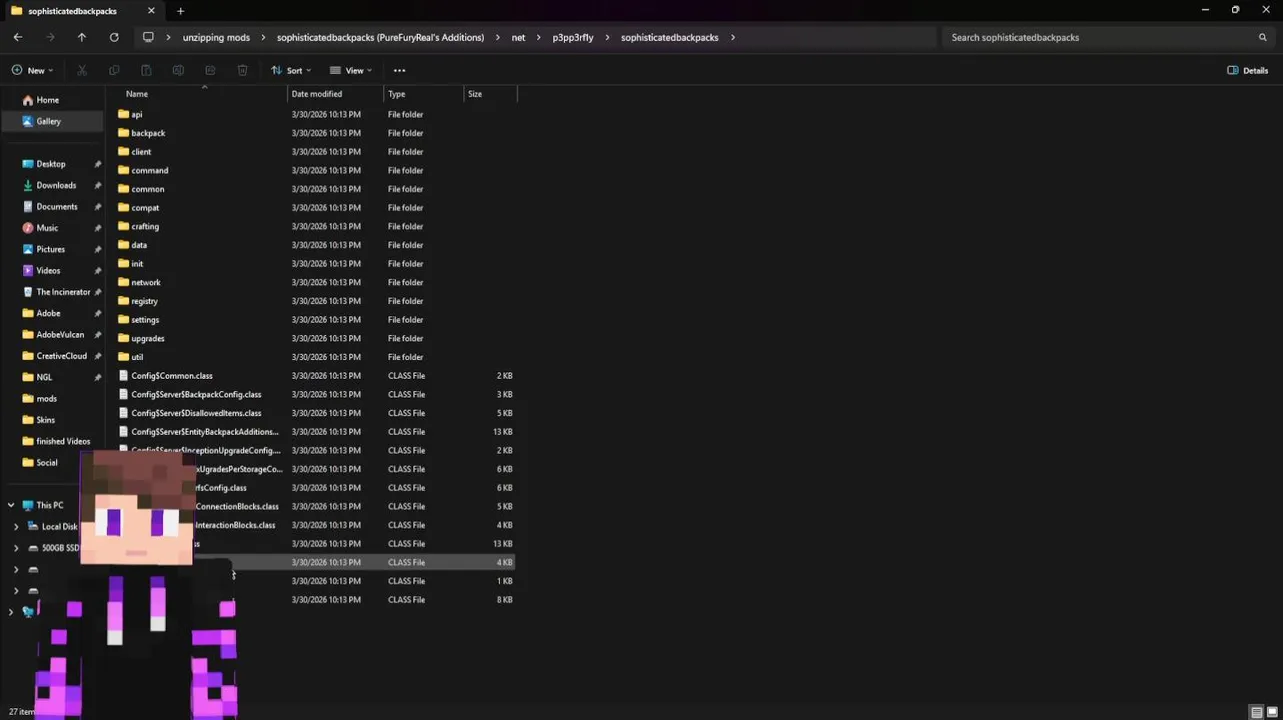Open Documents quick access folder
The height and width of the screenshot is (720, 1283).
tap(57, 207)
